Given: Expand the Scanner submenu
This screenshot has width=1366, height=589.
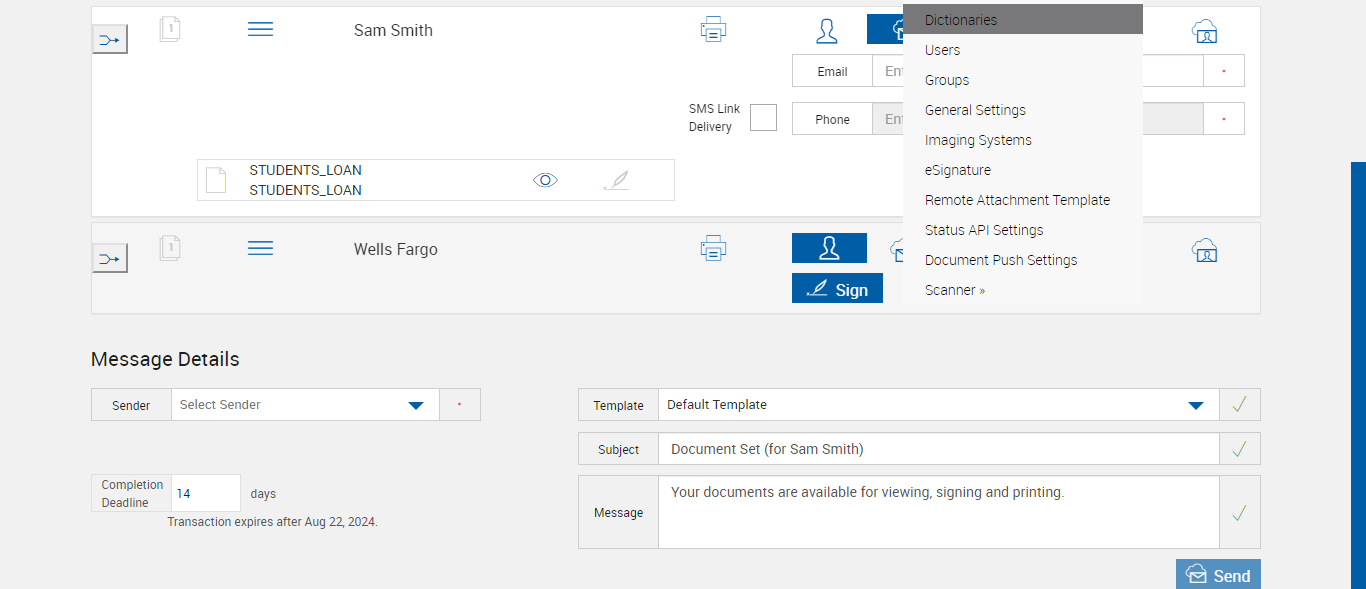Looking at the screenshot, I should pos(955,290).
